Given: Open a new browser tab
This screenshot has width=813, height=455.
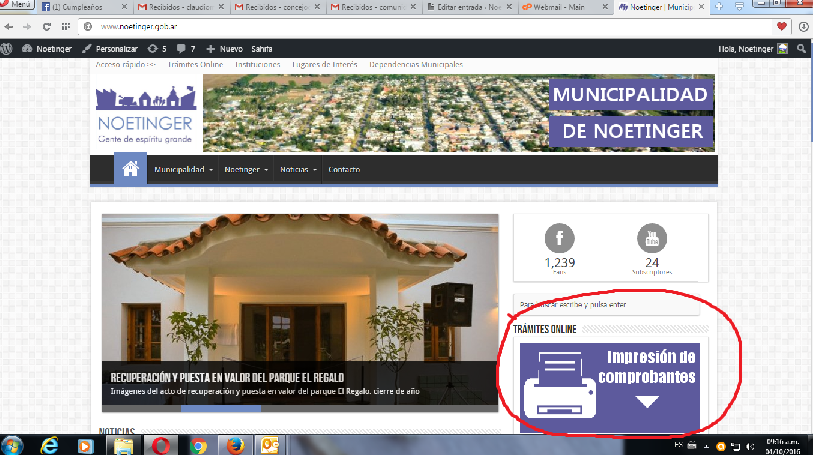Looking at the screenshot, I should coord(719,7).
